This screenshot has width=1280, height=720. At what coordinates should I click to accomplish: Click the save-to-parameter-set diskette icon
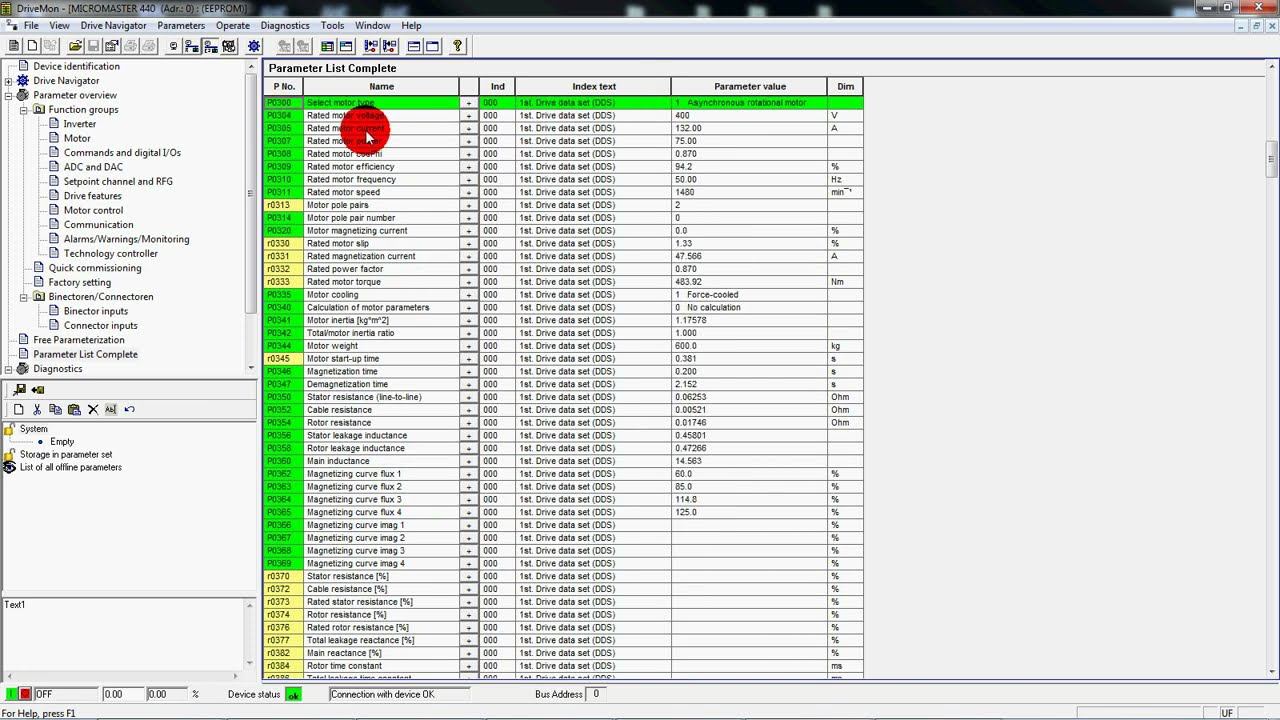coord(19,389)
